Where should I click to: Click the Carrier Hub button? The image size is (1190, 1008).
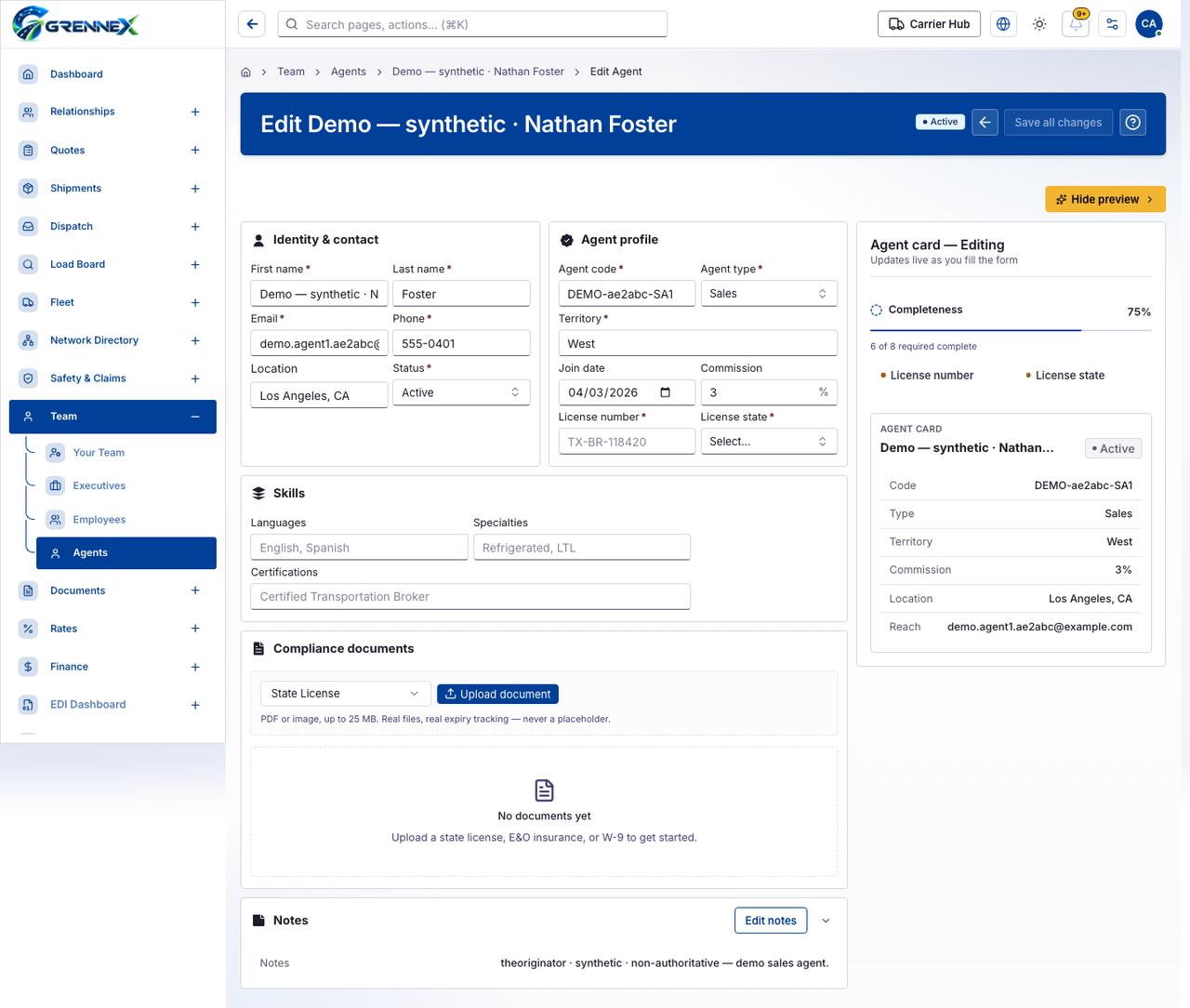coord(930,24)
